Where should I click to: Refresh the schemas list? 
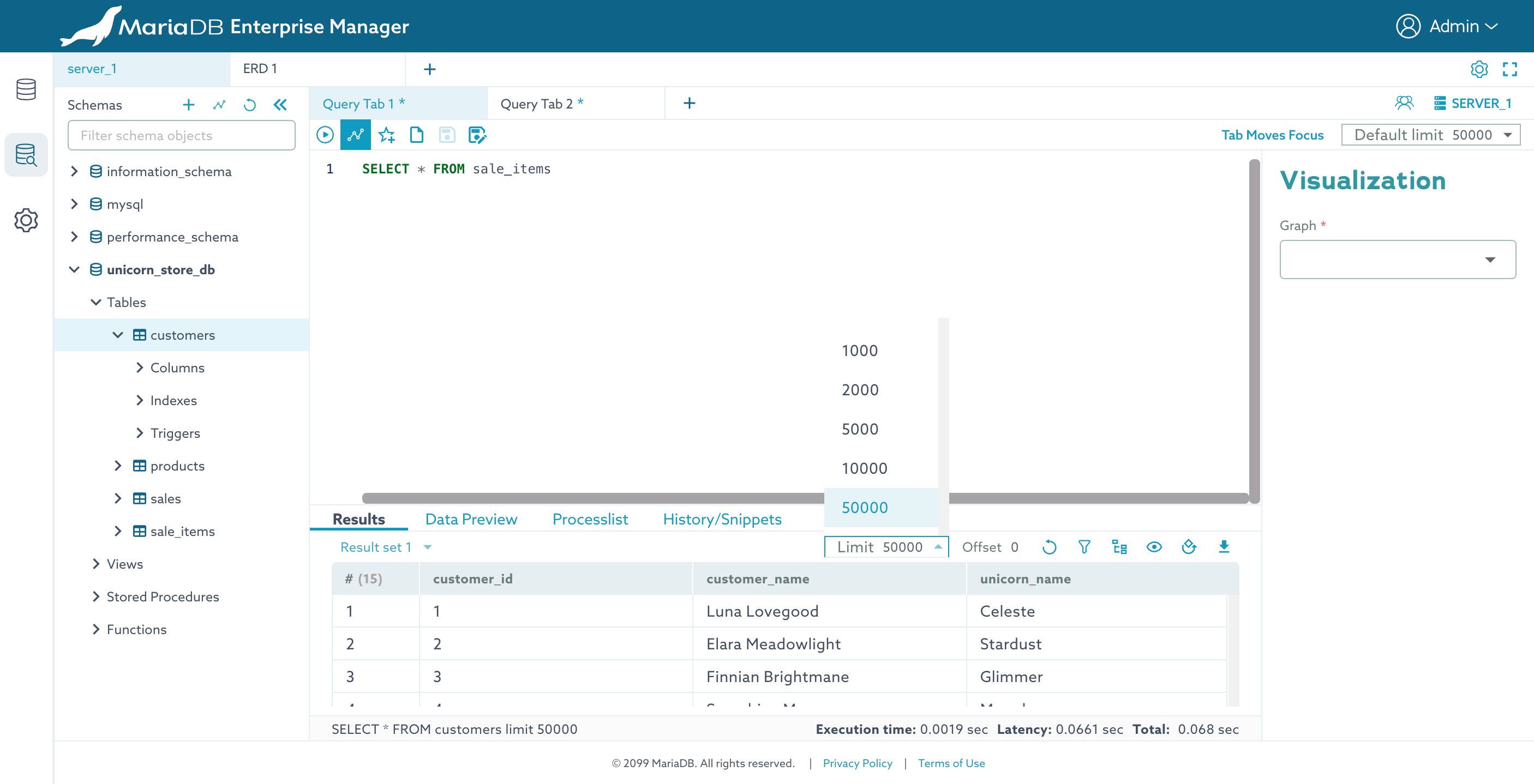(249, 105)
